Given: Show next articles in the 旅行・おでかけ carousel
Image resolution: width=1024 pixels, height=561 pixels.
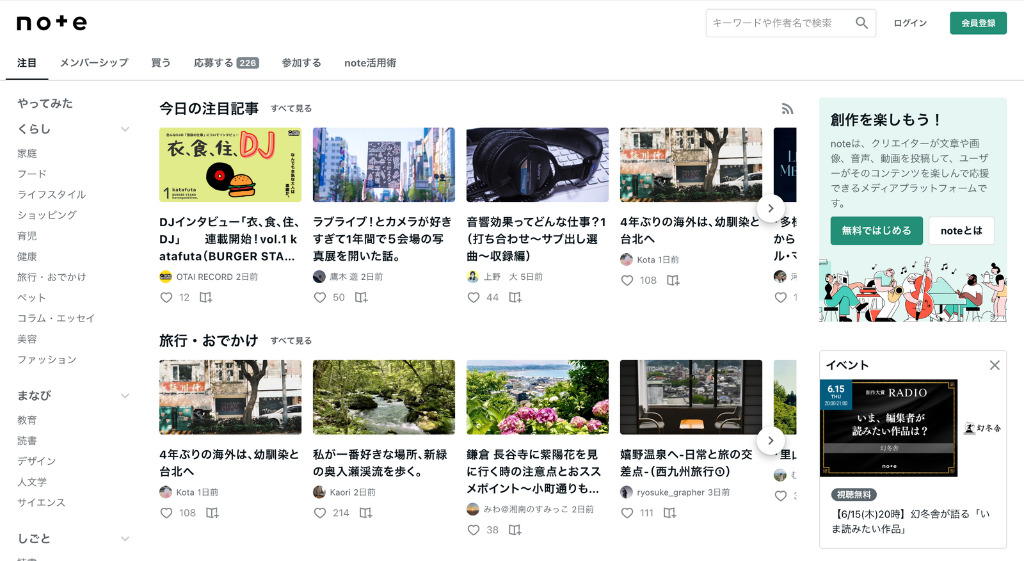Looking at the screenshot, I should point(771,440).
